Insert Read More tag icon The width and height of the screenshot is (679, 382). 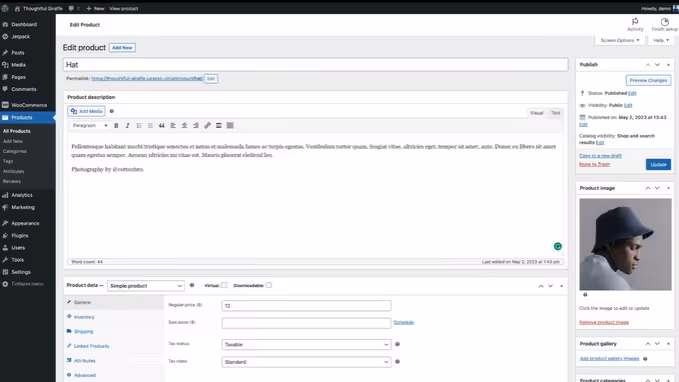tap(219, 126)
